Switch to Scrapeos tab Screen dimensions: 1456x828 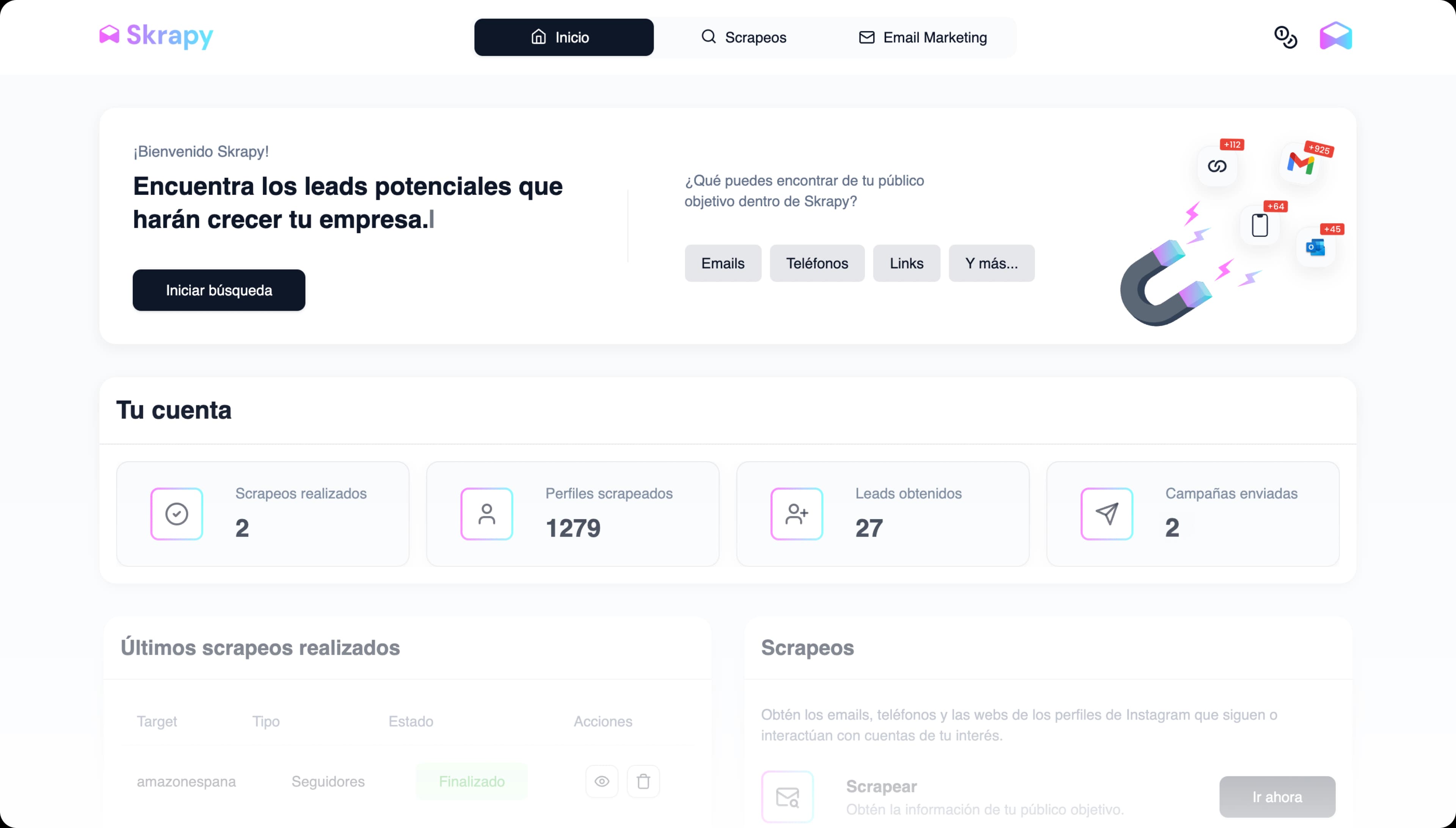744,38
